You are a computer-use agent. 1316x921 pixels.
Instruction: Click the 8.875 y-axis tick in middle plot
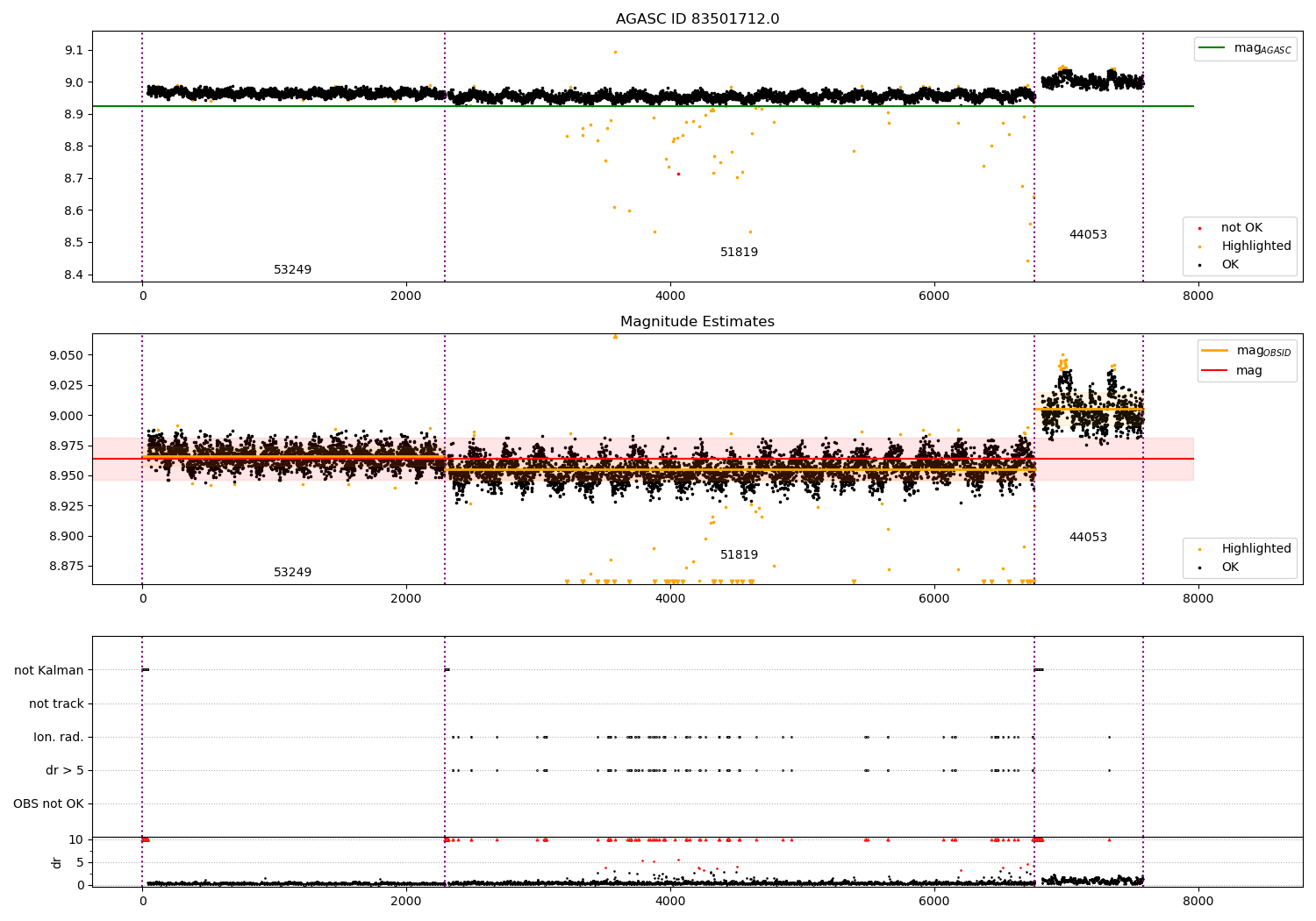[67, 566]
